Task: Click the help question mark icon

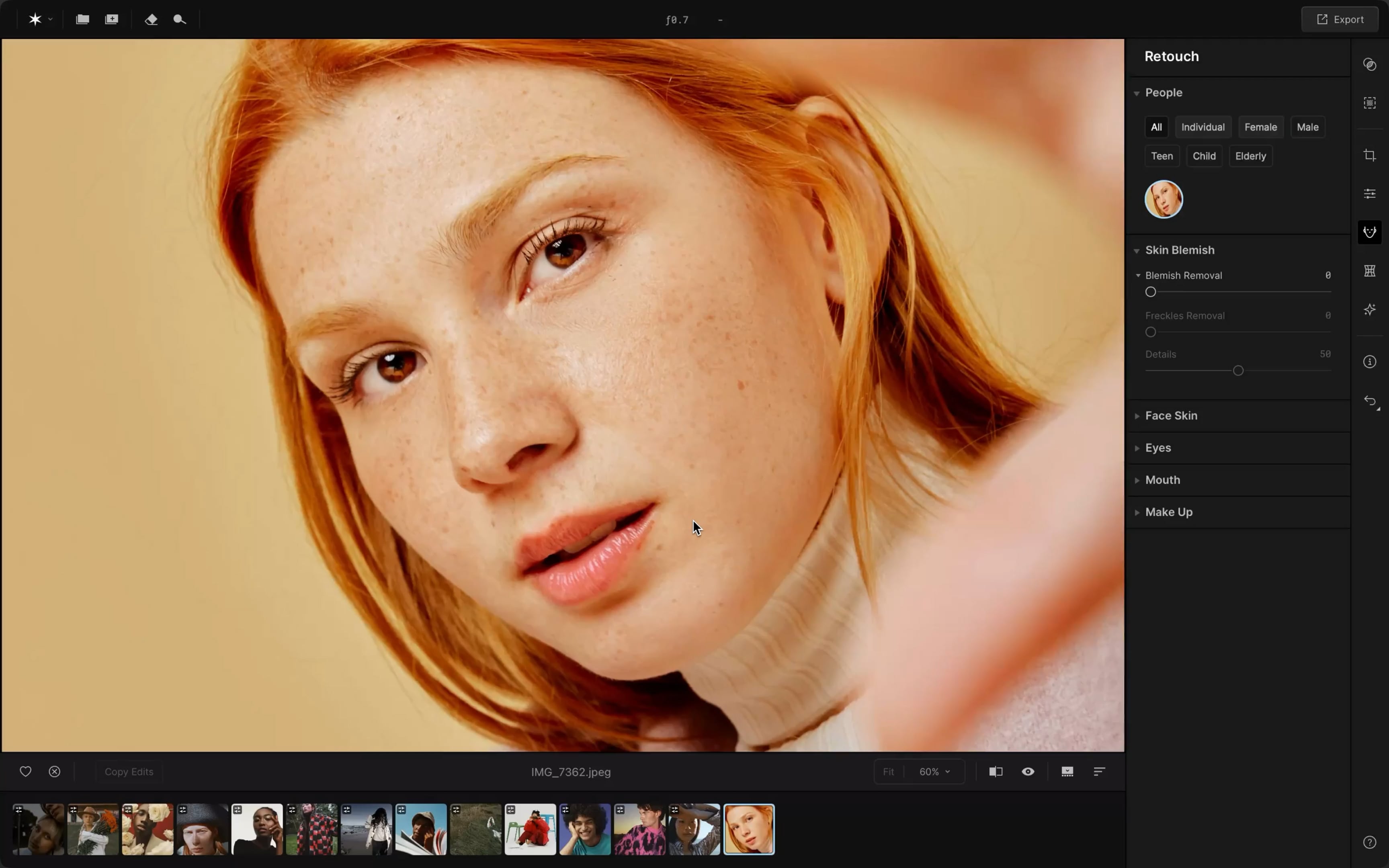Action: 1369,842
